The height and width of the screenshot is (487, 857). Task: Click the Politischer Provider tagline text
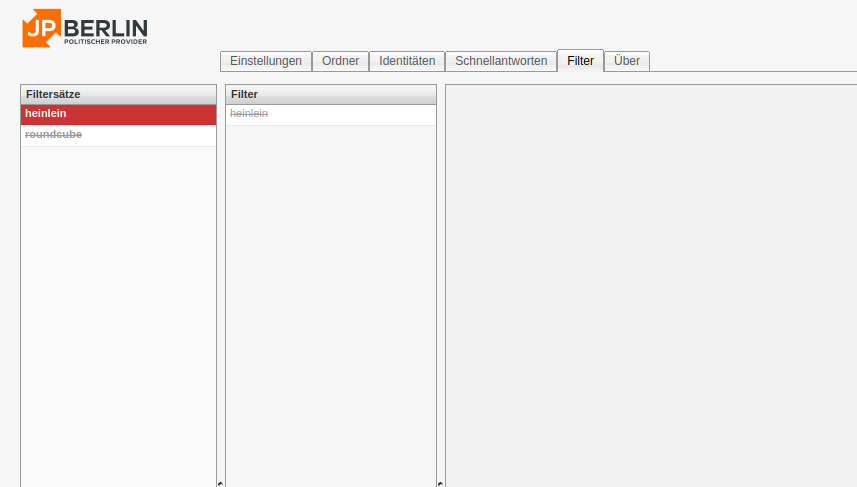pos(105,42)
